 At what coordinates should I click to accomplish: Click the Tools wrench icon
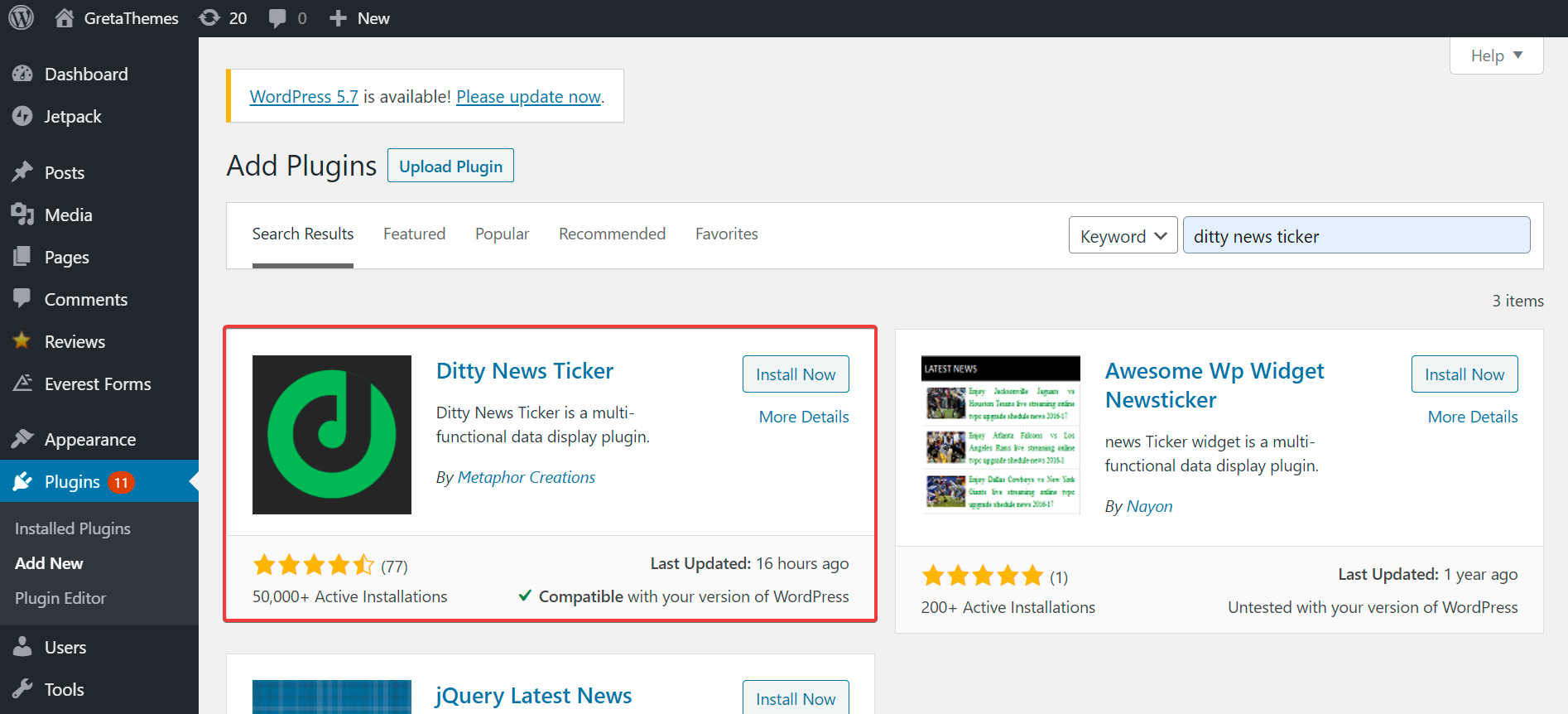click(x=22, y=688)
